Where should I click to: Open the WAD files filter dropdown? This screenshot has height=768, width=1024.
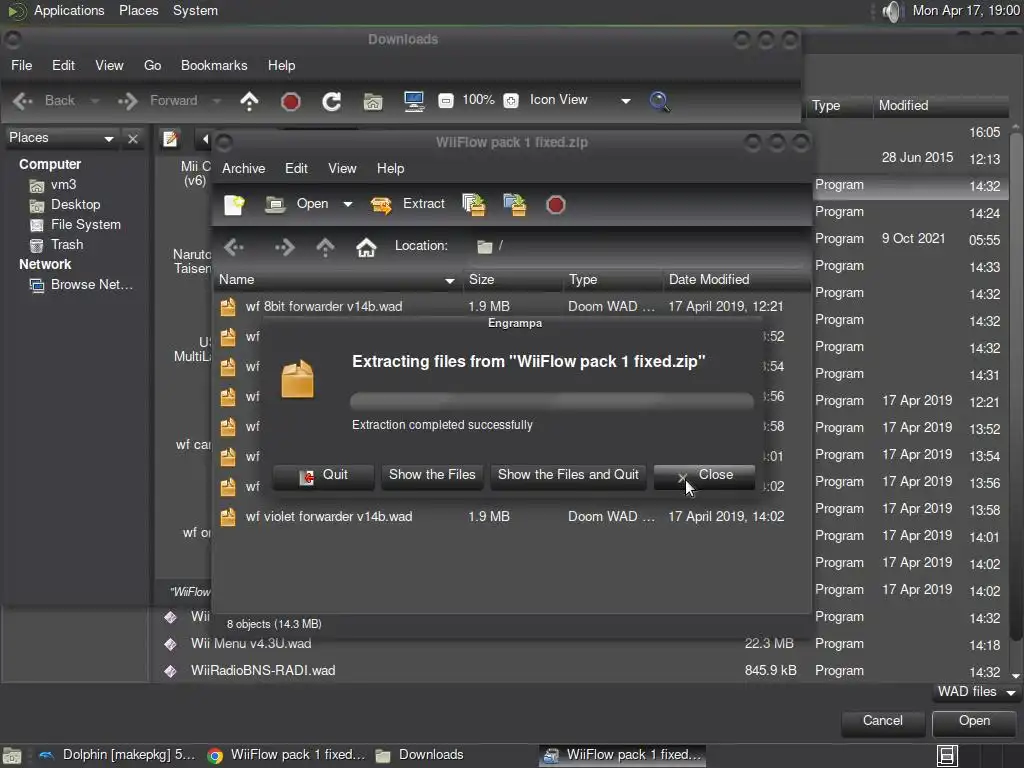[x=976, y=692]
